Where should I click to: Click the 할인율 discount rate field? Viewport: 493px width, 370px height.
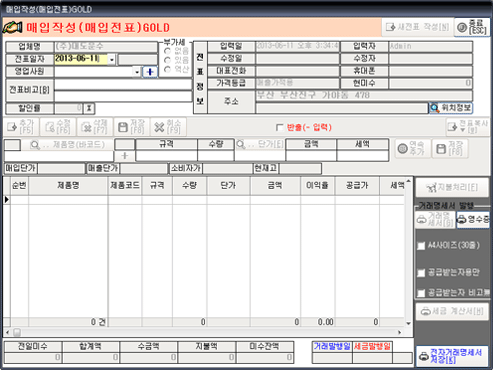pos(68,108)
